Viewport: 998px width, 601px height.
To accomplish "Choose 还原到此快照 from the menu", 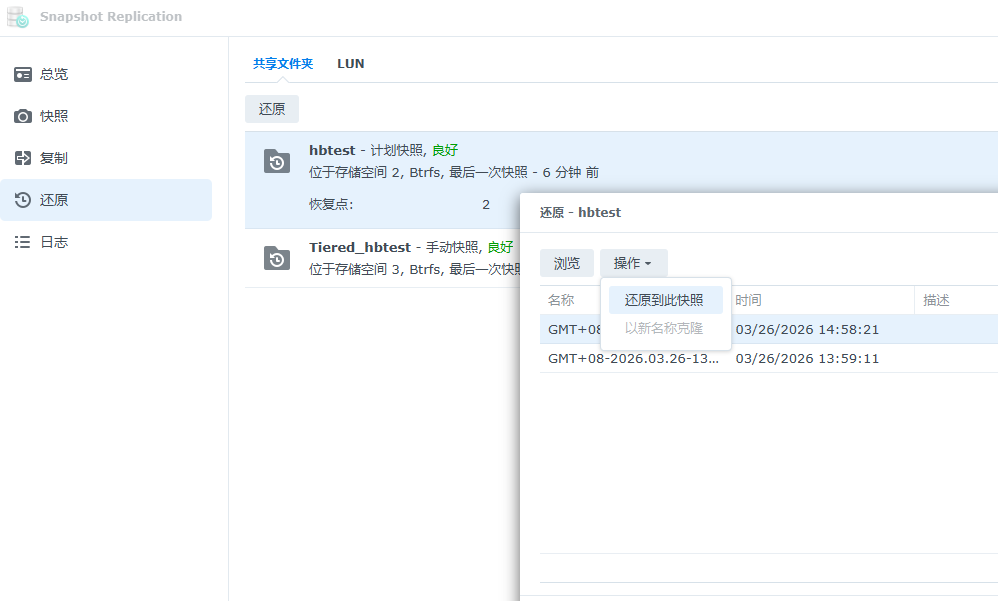I will click(x=664, y=300).
